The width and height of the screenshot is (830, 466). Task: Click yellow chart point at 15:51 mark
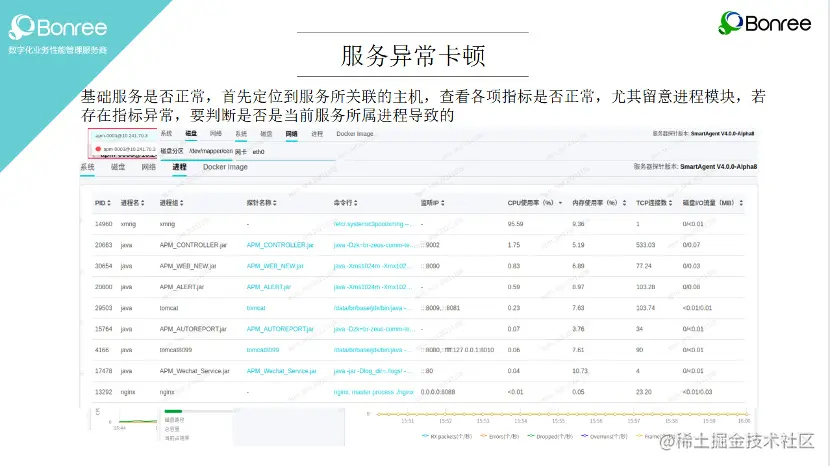[408, 414]
